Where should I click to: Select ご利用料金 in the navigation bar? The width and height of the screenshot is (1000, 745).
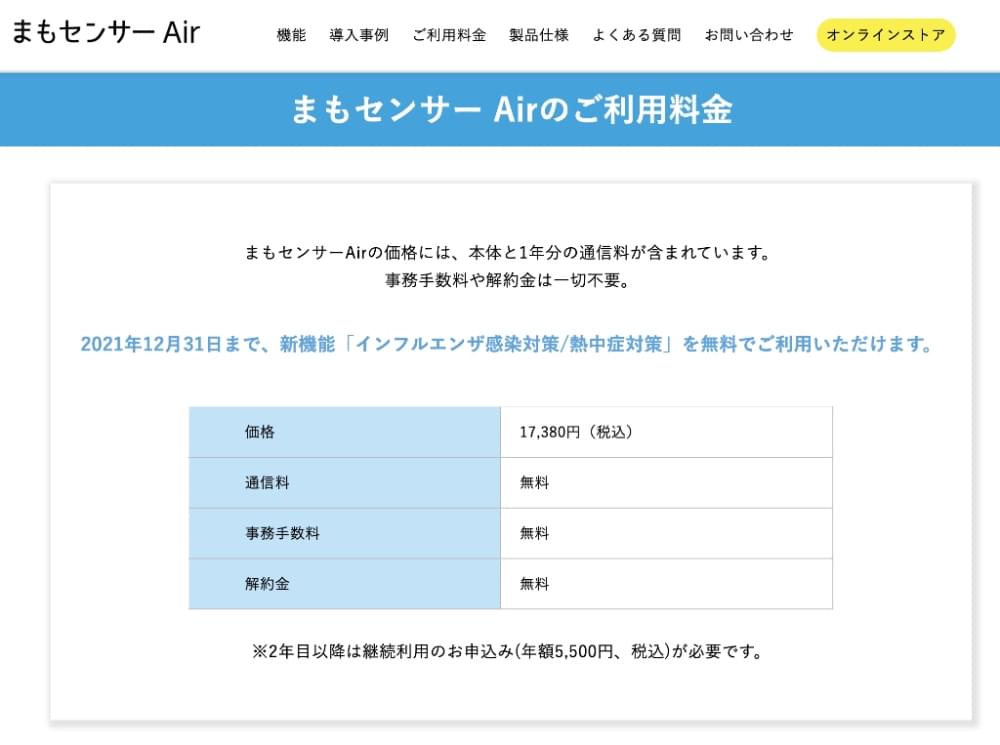(449, 35)
